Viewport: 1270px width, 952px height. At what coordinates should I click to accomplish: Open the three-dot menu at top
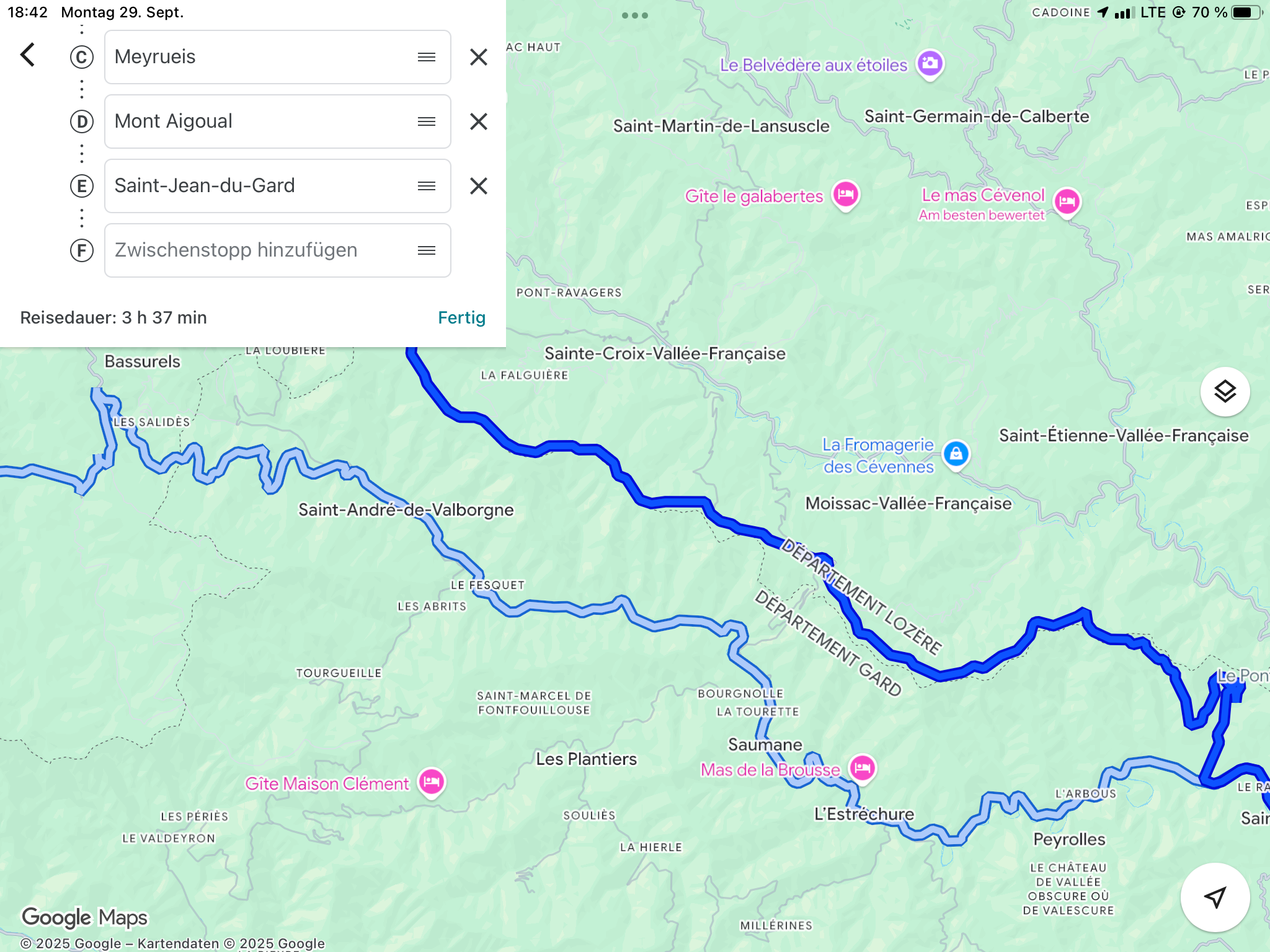coord(635,15)
